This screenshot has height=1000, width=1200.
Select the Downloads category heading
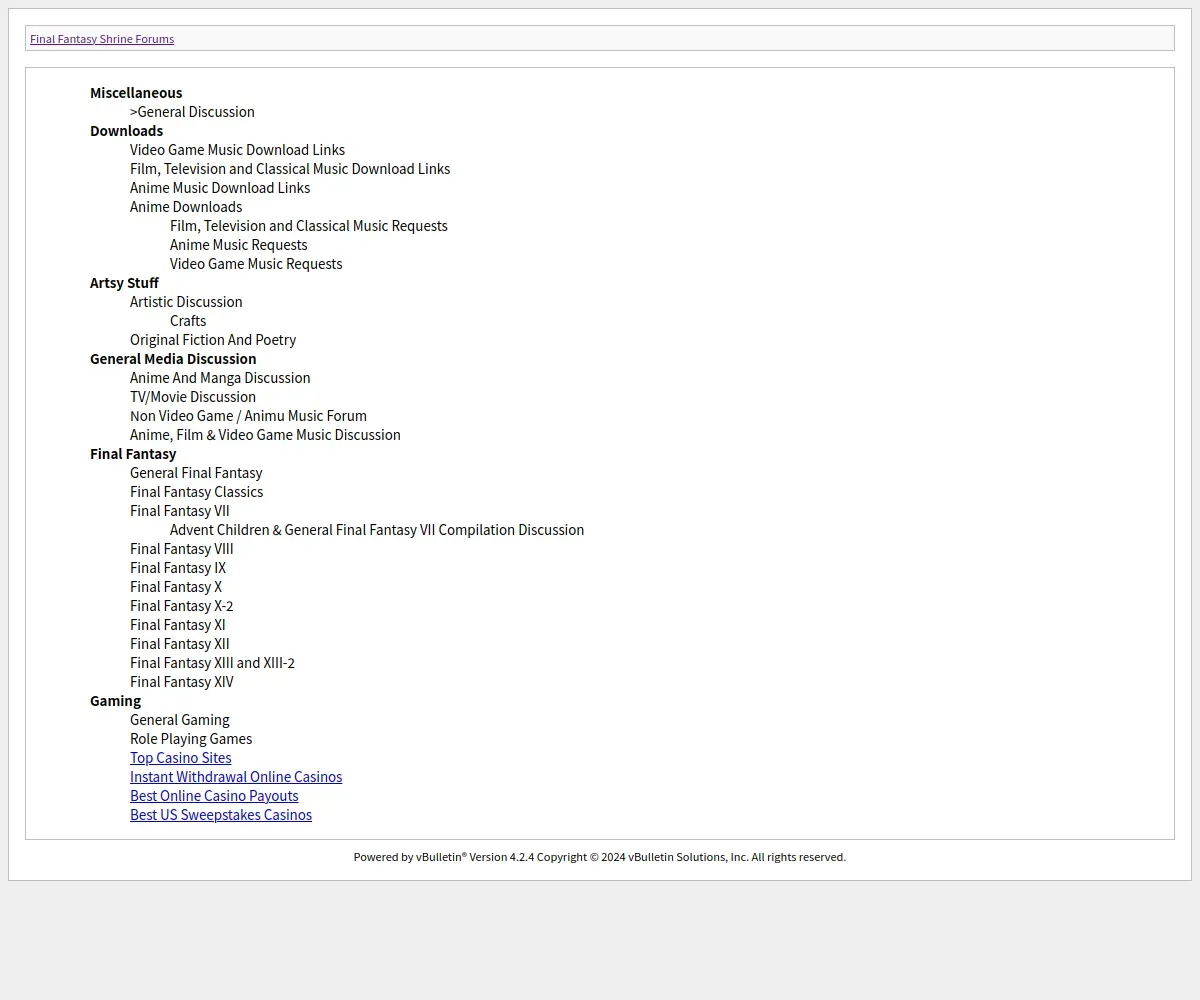pyautogui.click(x=126, y=131)
